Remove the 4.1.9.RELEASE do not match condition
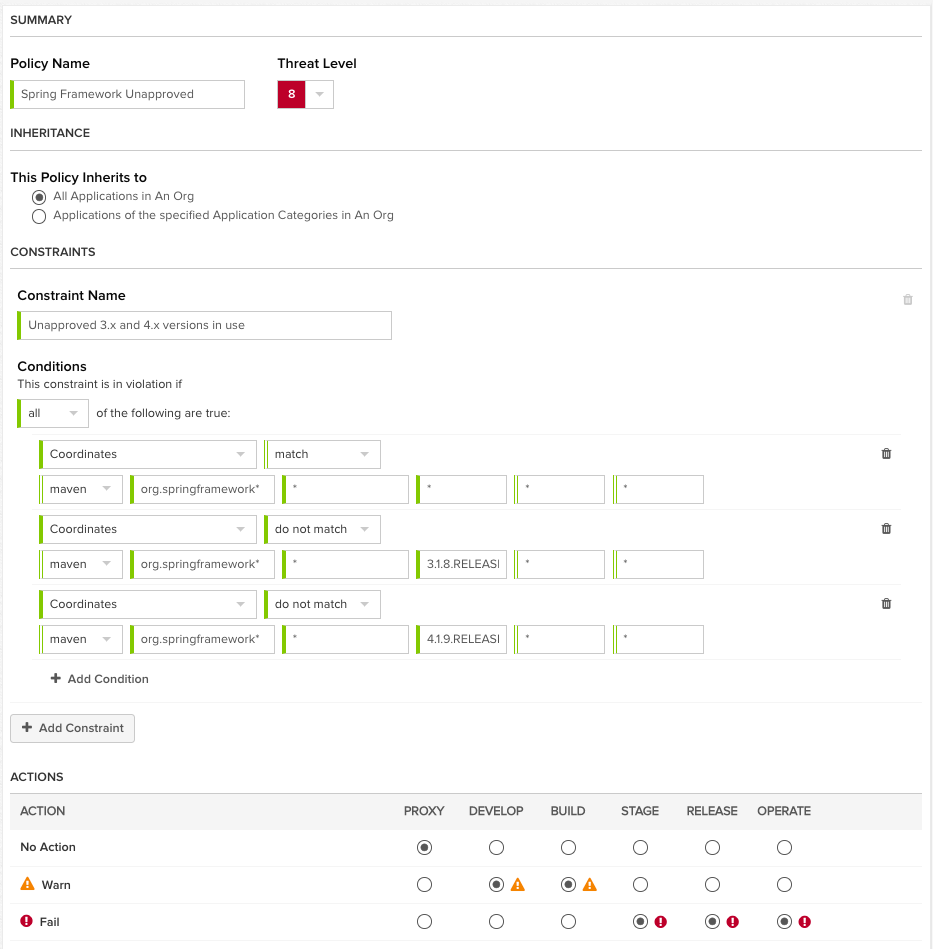 point(885,604)
